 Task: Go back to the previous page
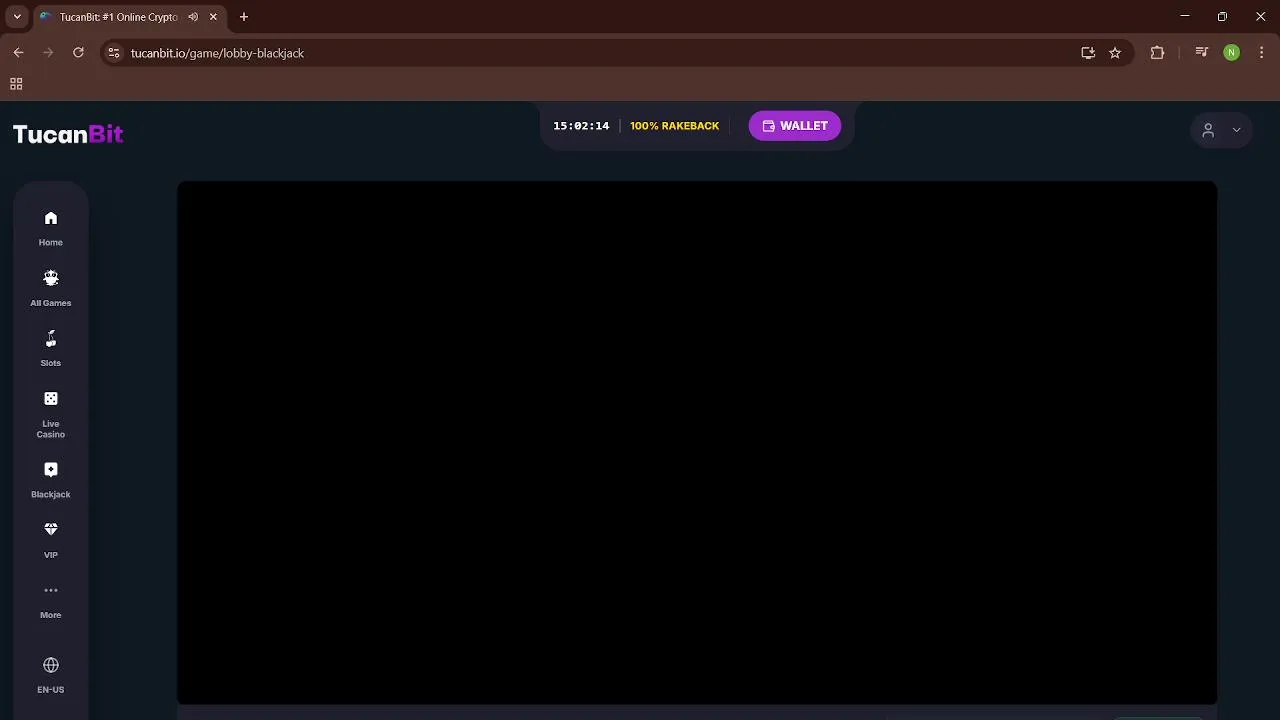click(18, 53)
